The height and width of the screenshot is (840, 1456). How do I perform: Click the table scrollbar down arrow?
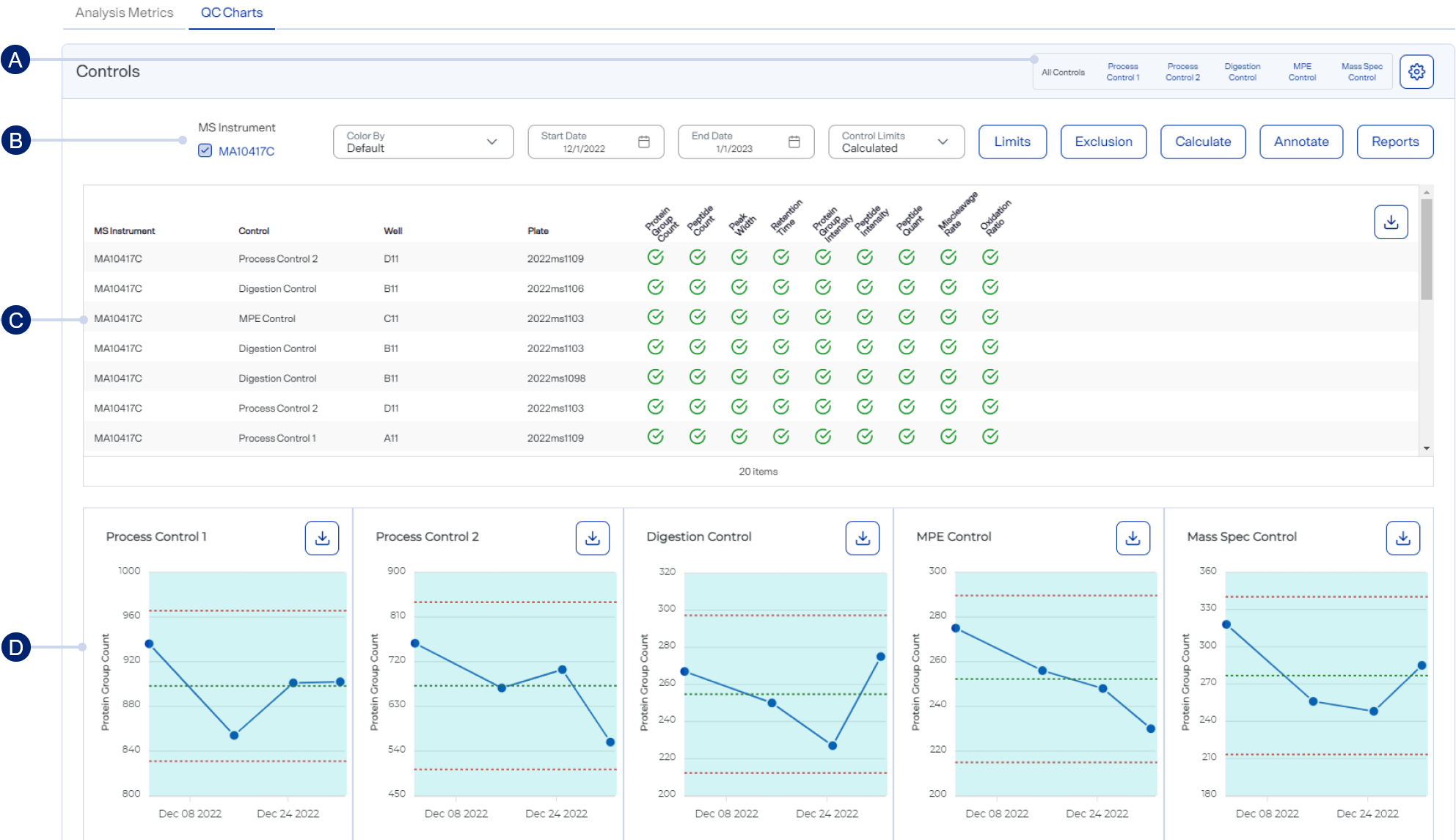pos(1427,448)
